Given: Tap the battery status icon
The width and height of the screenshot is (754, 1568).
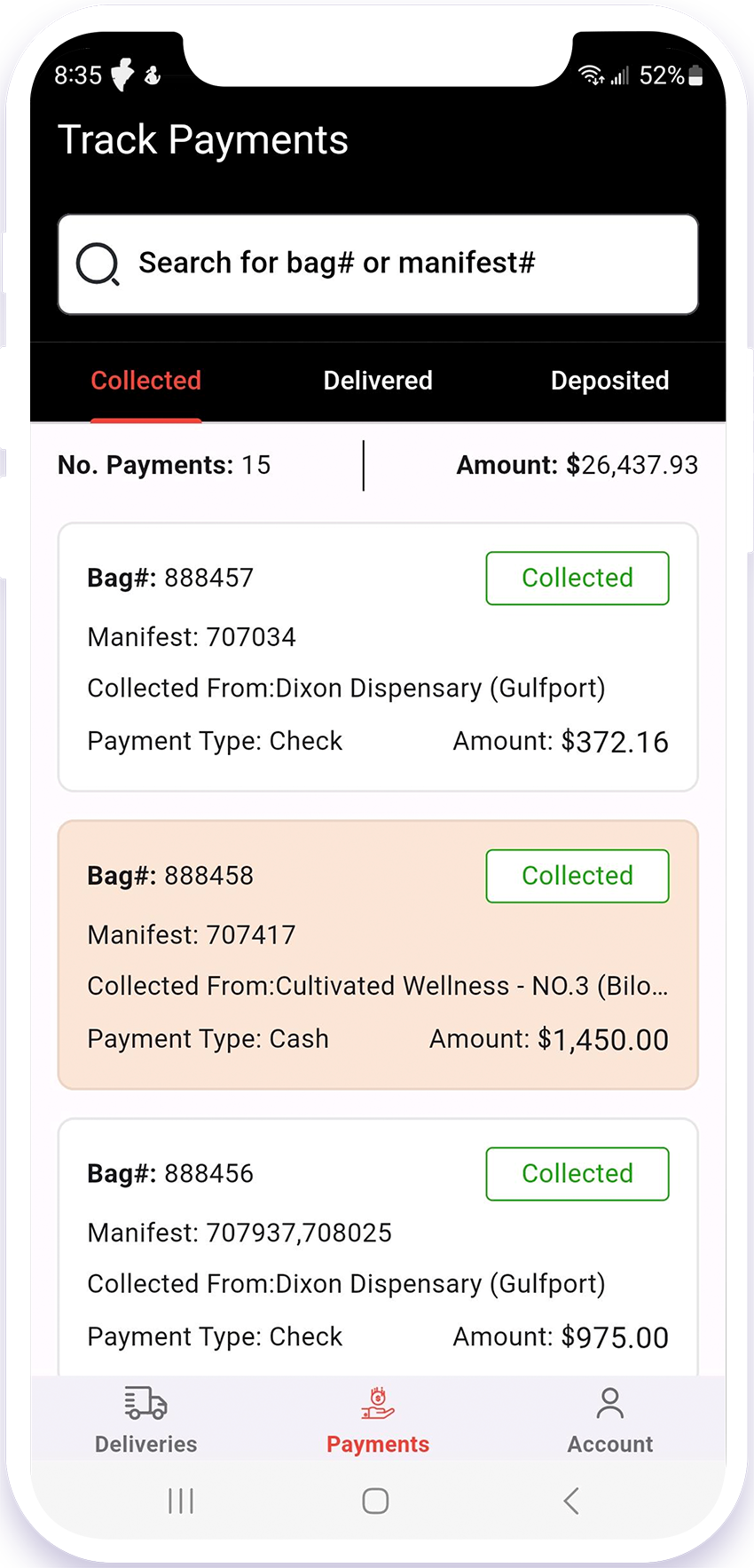Looking at the screenshot, I should click(696, 76).
